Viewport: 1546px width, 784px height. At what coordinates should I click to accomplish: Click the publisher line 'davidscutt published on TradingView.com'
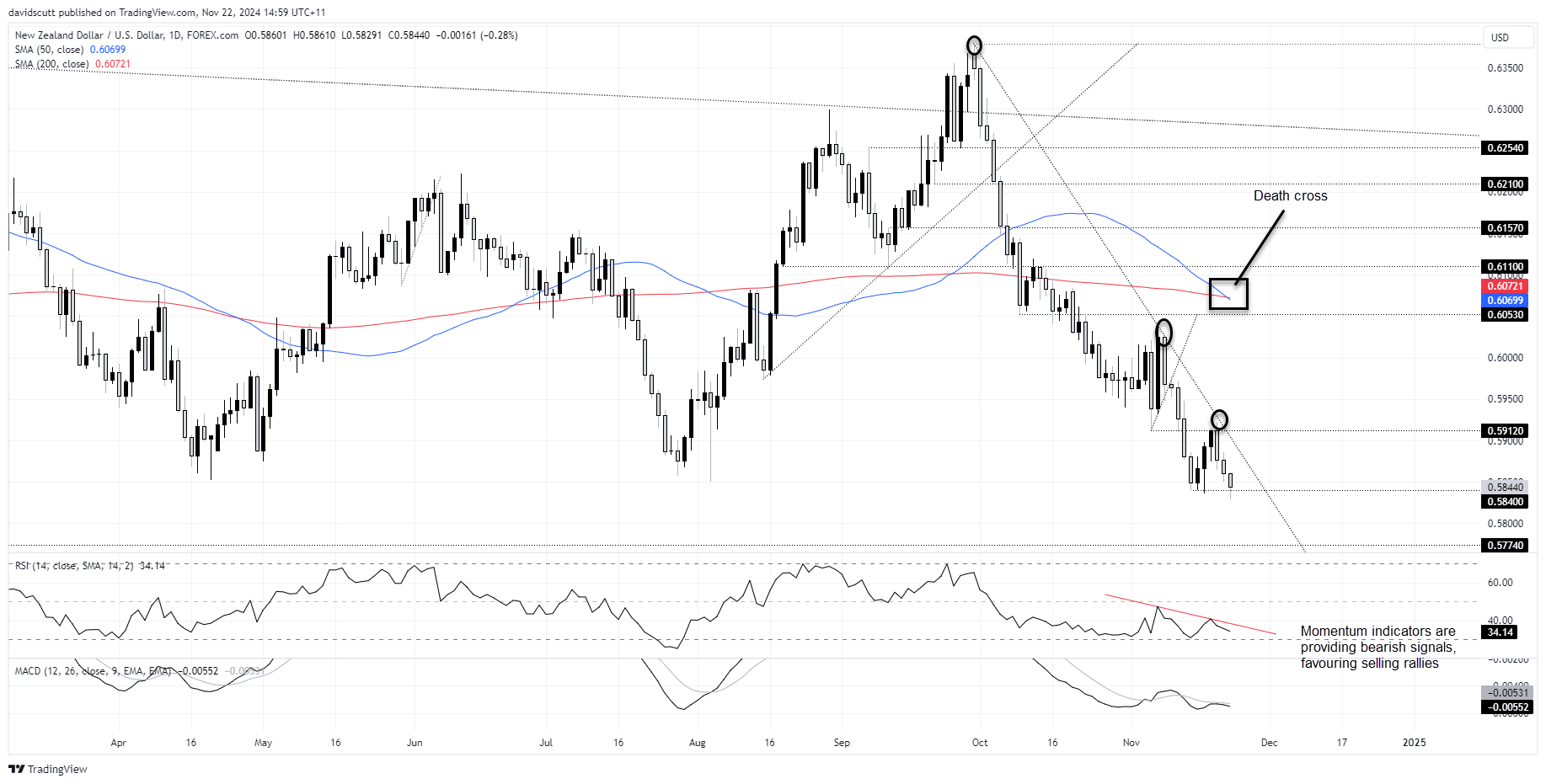[x=102, y=13]
